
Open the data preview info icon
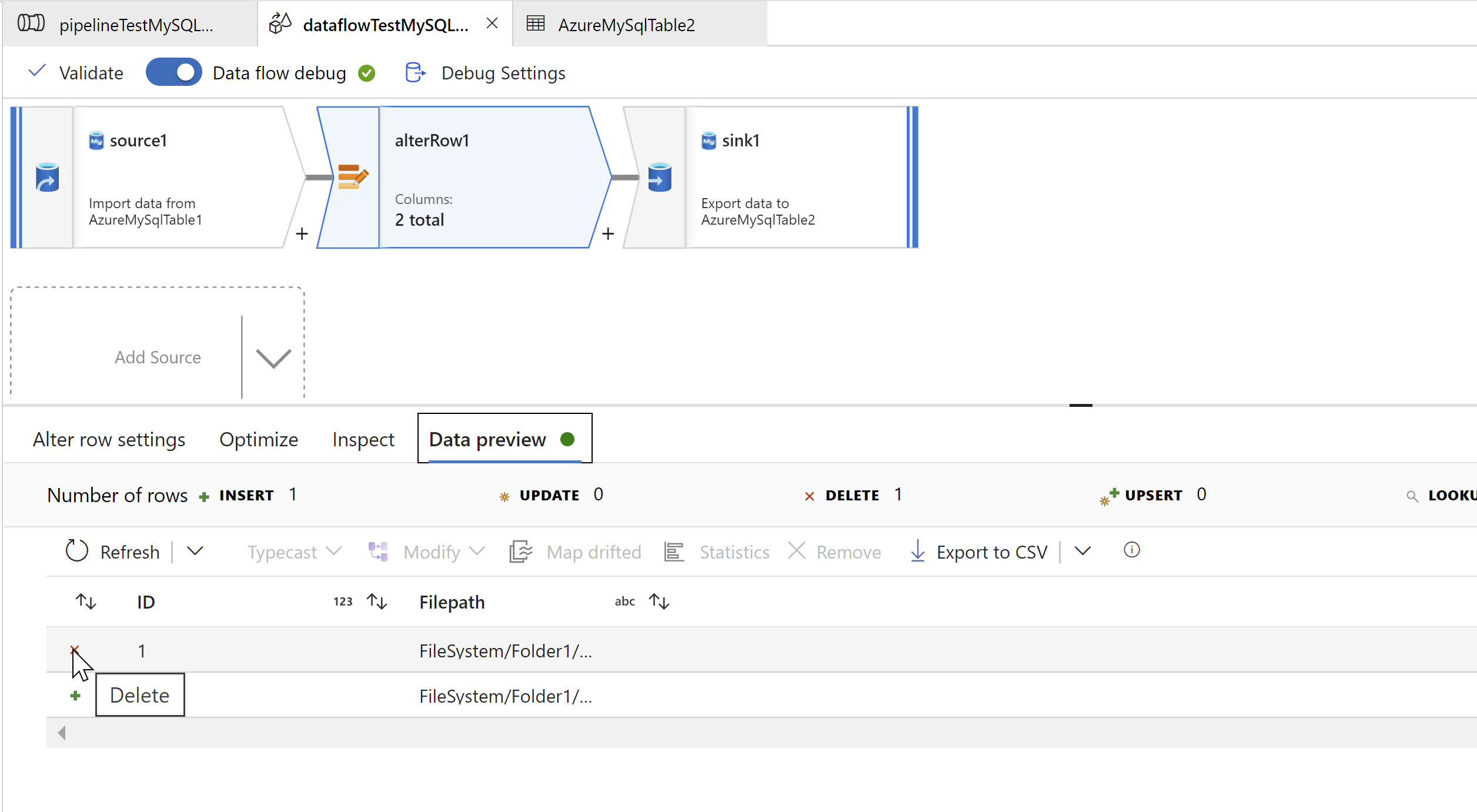[x=1131, y=550]
